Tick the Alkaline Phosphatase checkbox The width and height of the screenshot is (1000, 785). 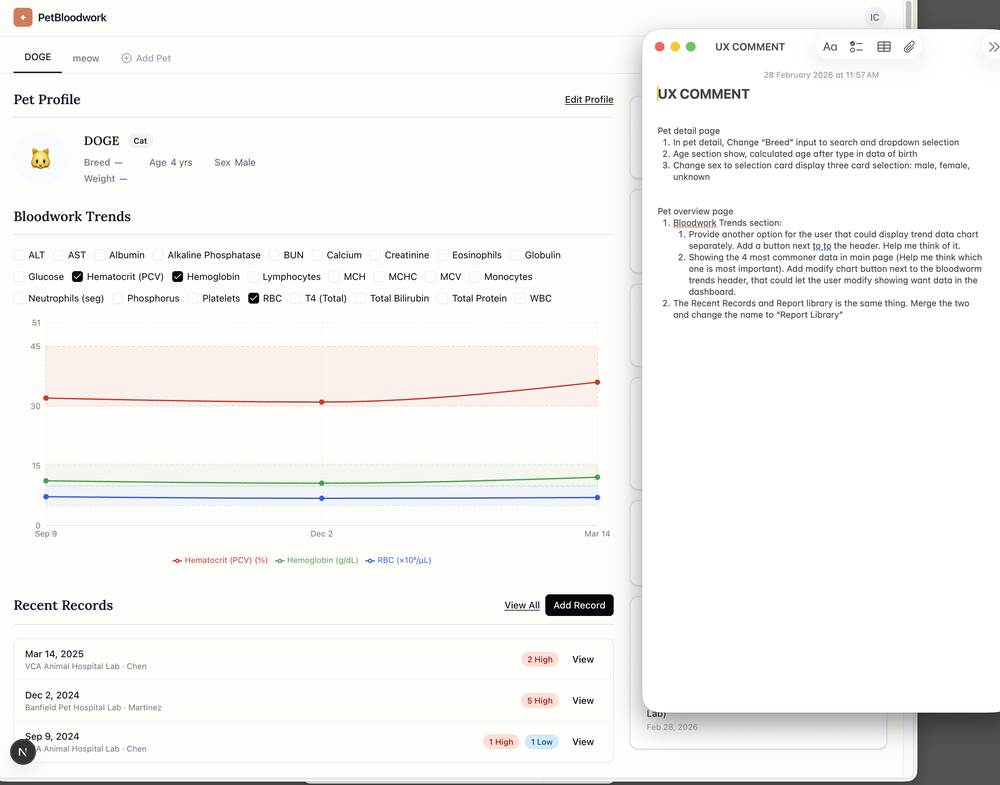click(158, 255)
